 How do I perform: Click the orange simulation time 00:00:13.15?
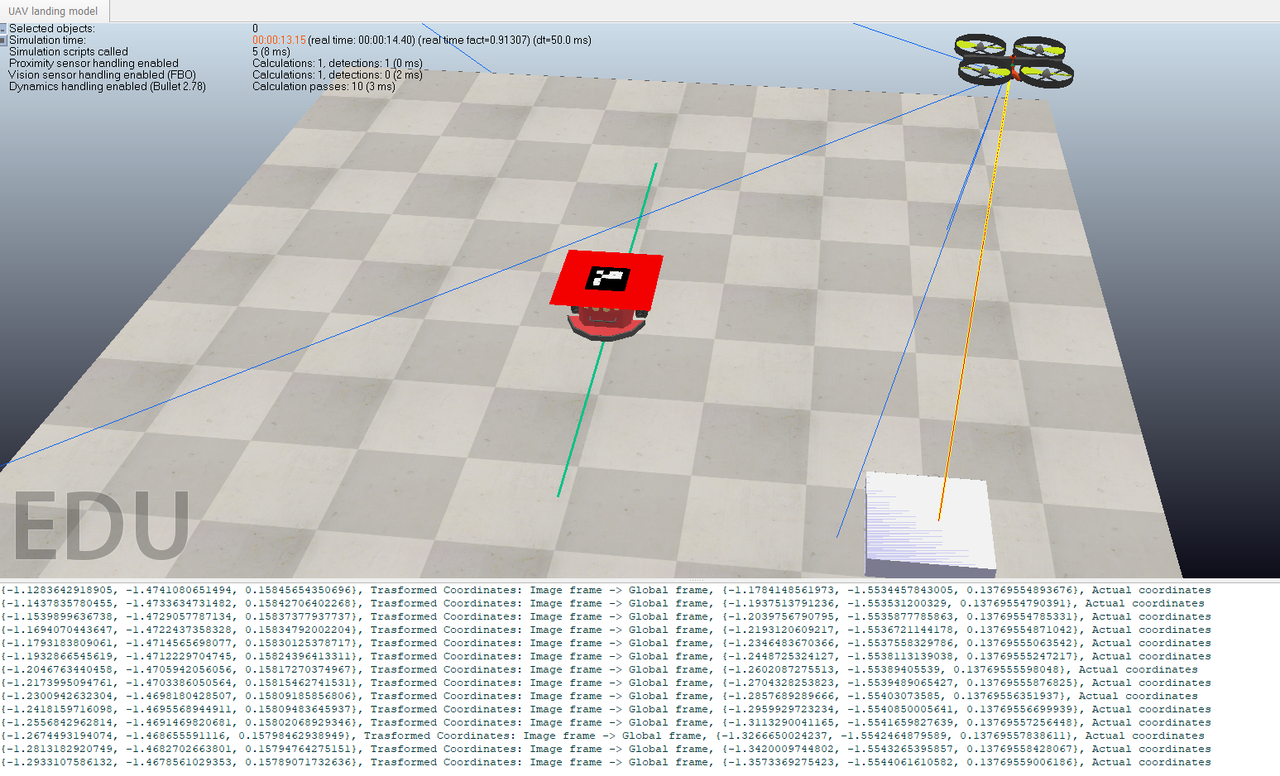tap(279, 40)
